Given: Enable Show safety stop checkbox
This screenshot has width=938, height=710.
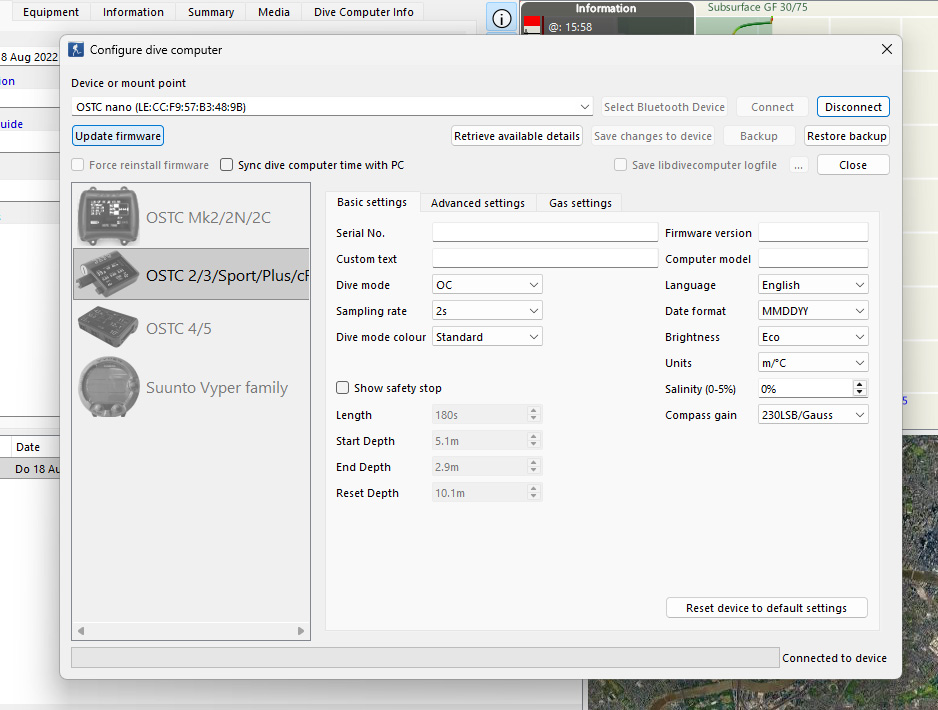Looking at the screenshot, I should (x=342, y=388).
